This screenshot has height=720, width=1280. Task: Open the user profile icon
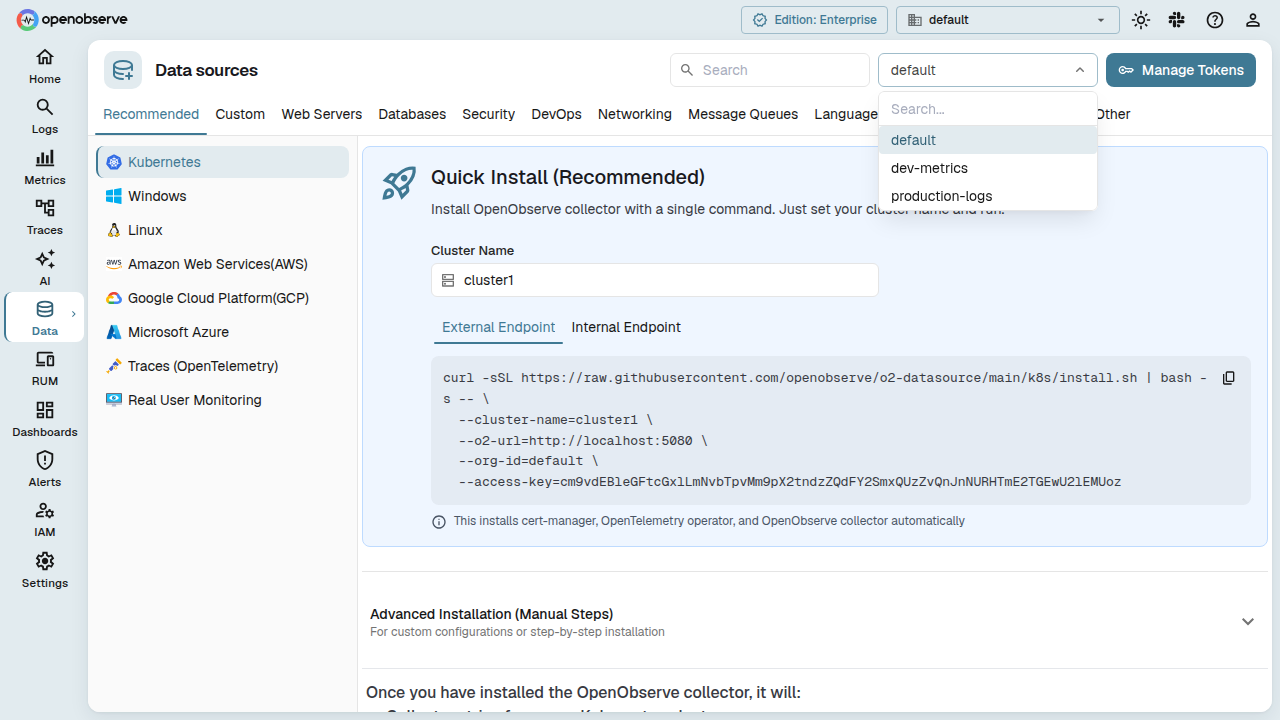(1253, 20)
